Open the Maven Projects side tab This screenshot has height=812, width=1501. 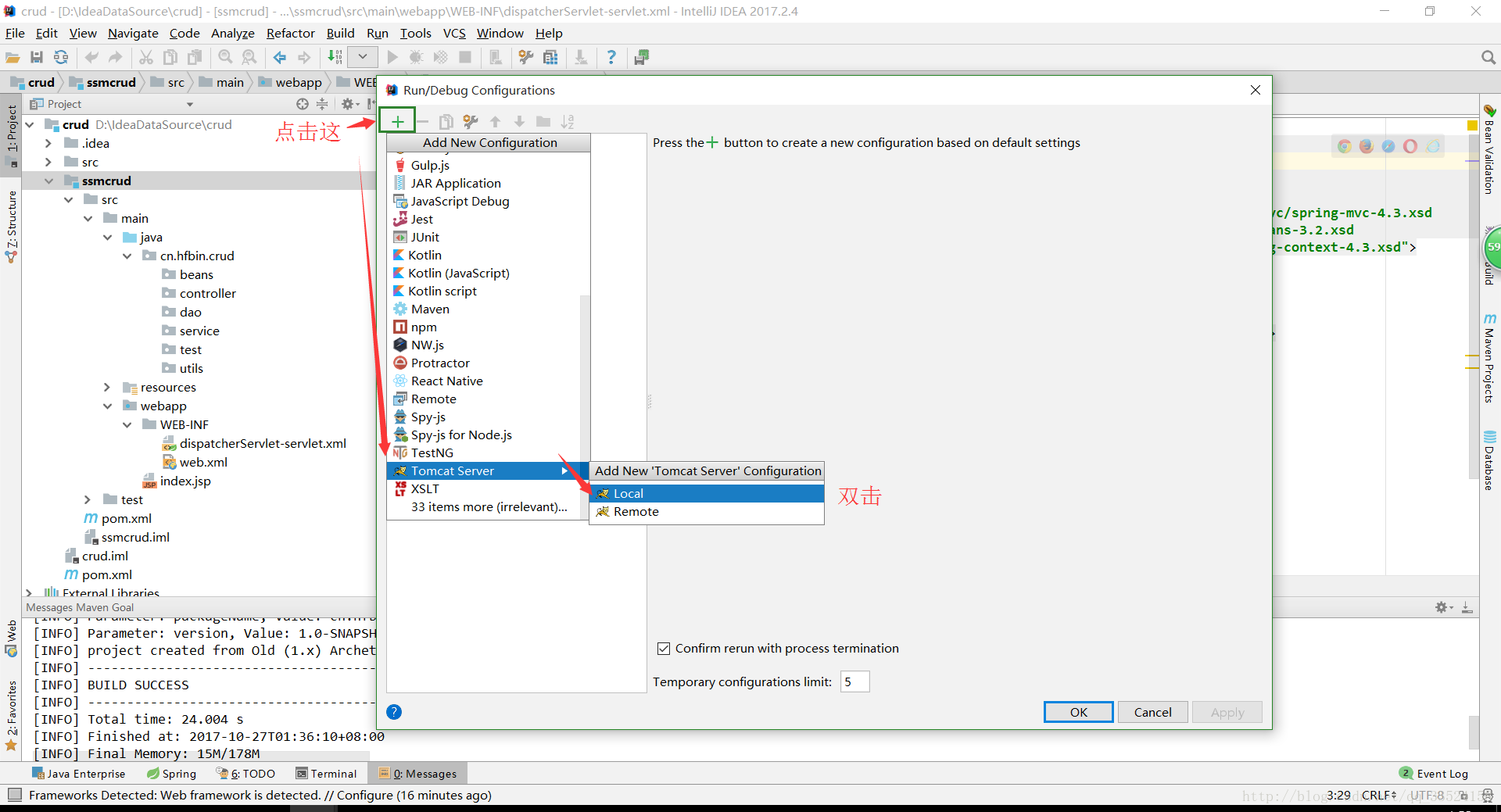(1489, 358)
